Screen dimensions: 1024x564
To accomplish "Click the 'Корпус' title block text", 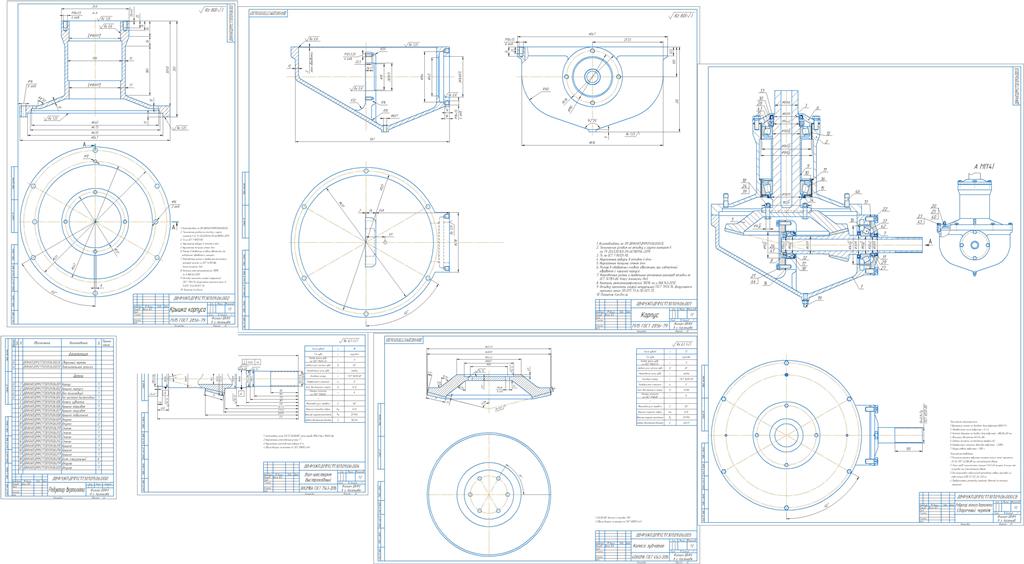I will point(650,315).
